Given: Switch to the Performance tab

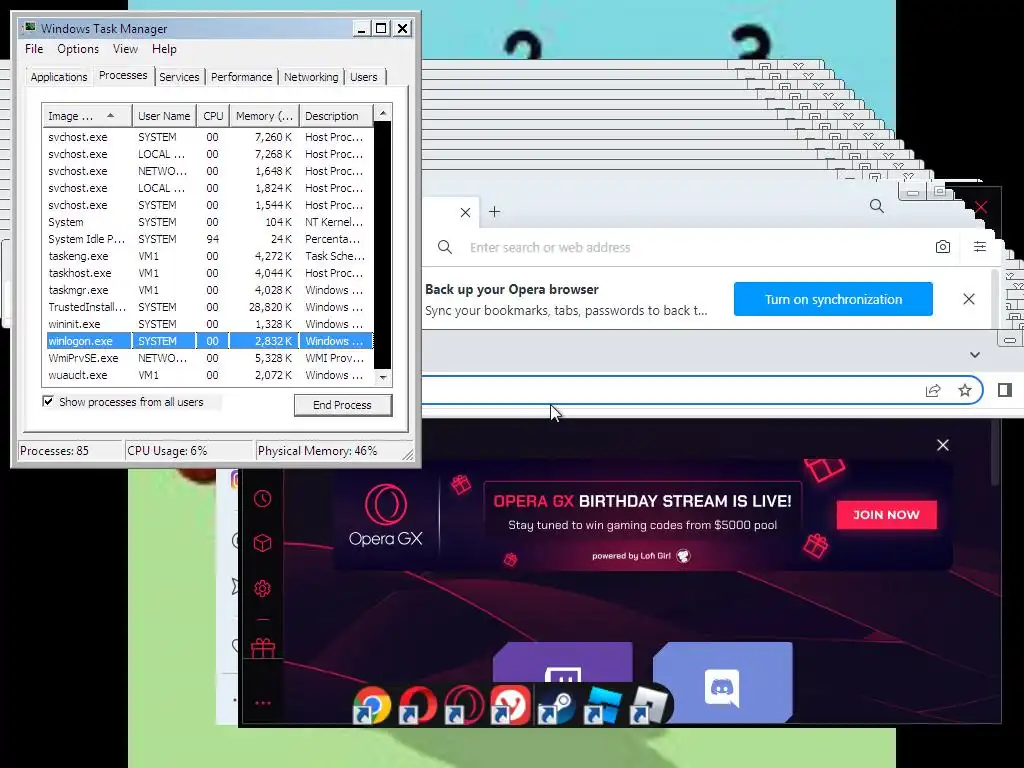Looking at the screenshot, I should [x=241, y=77].
